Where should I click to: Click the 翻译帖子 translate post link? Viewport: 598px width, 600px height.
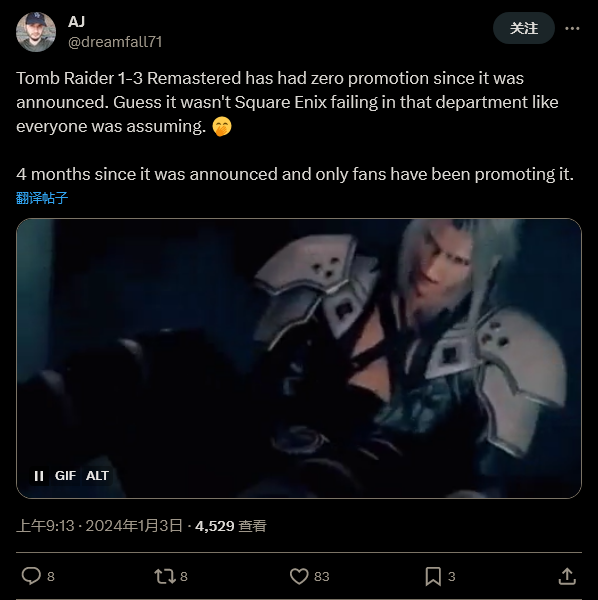coord(42,198)
